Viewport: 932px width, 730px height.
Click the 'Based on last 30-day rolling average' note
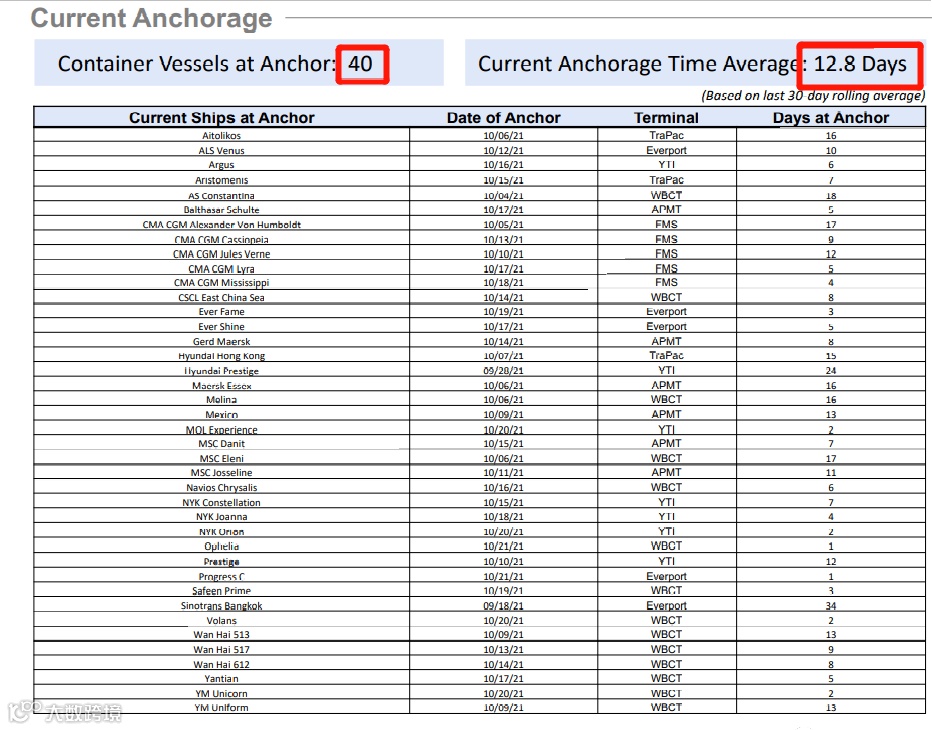point(813,96)
